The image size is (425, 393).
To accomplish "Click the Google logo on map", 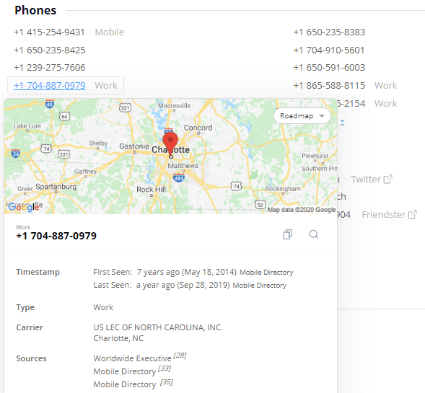I will (24, 207).
